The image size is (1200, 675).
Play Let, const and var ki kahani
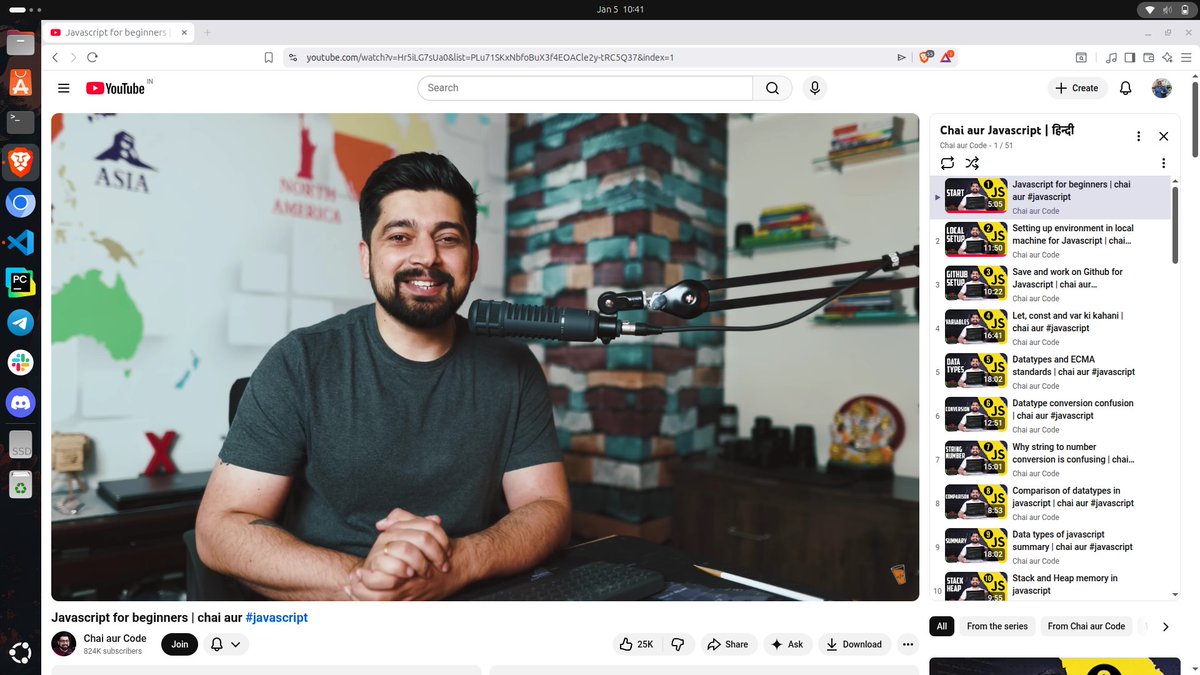click(1050, 328)
